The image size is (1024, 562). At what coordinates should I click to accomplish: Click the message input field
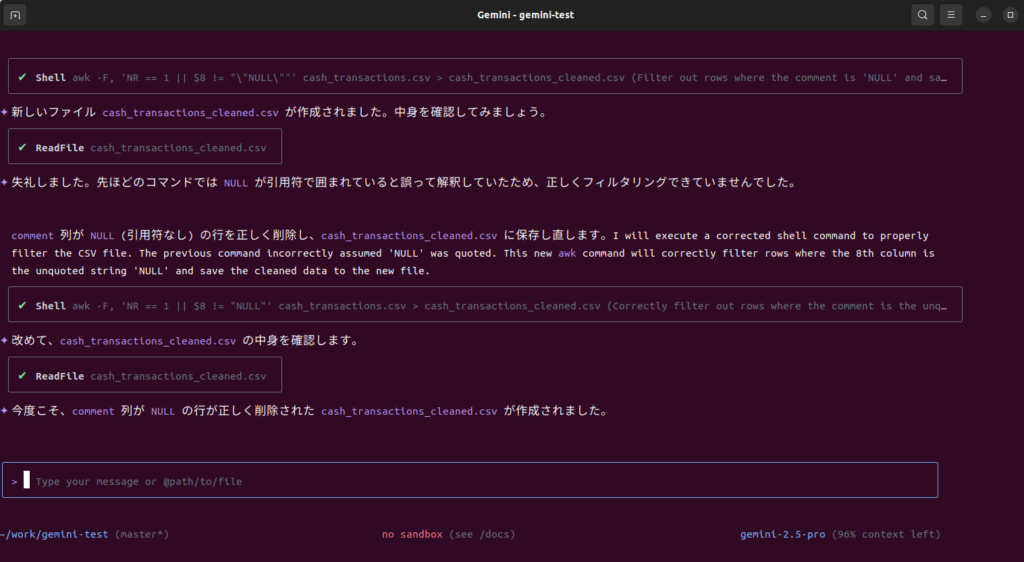[470, 480]
